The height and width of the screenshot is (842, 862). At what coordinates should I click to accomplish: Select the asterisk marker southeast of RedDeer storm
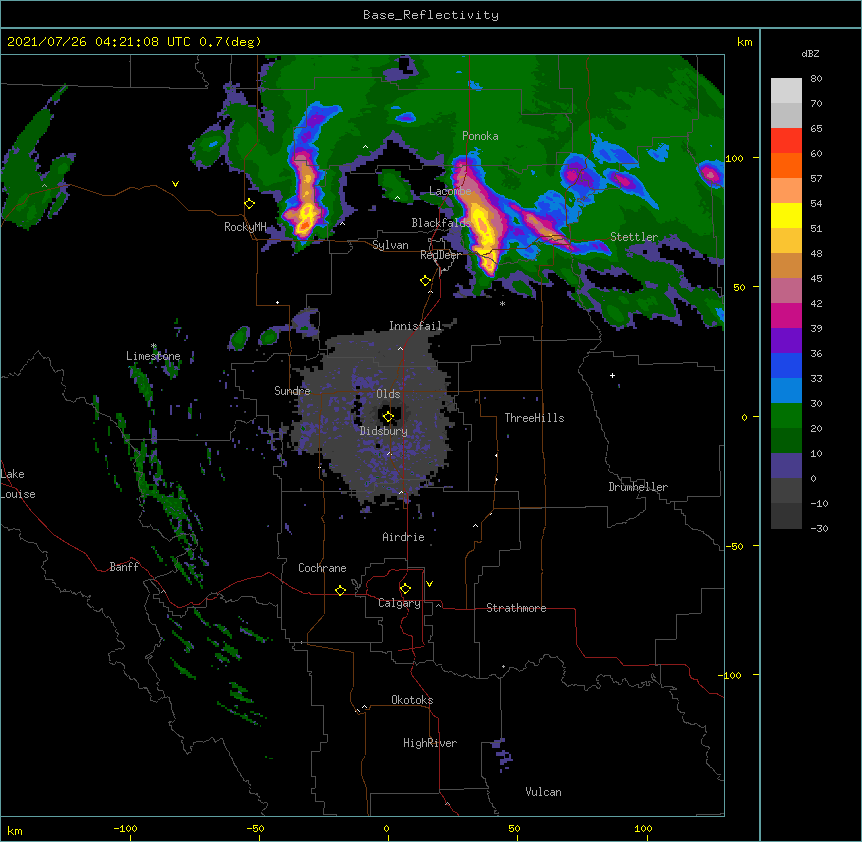[502, 304]
